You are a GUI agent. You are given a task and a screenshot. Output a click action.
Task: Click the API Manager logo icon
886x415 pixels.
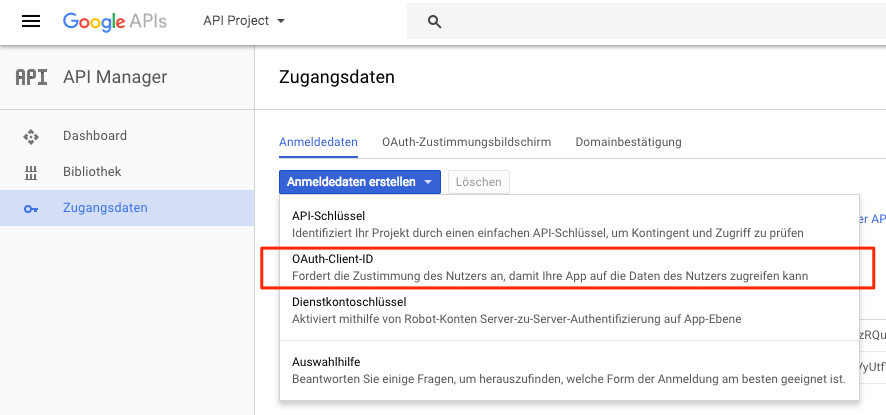(x=31, y=77)
